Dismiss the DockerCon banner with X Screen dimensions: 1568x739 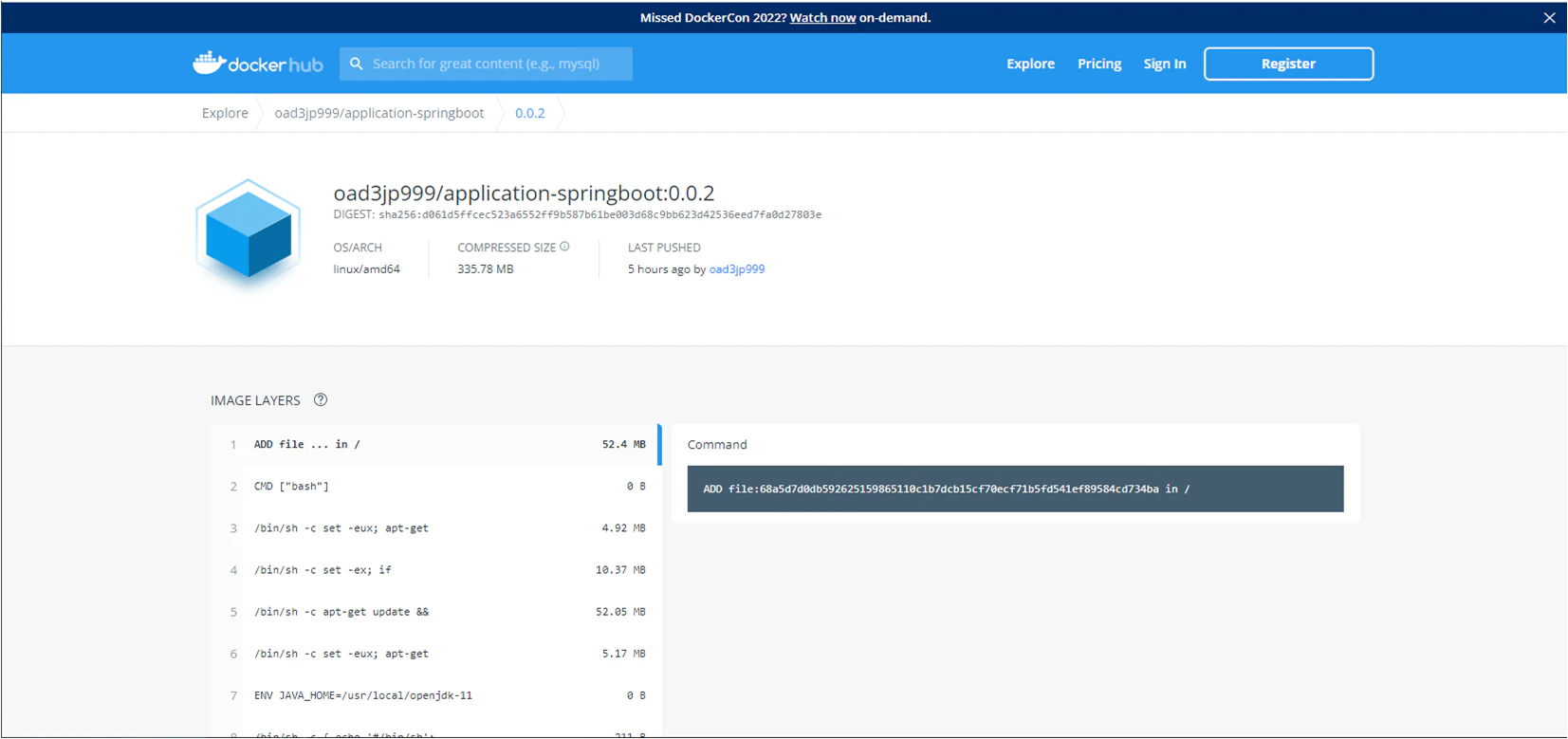click(x=1549, y=18)
